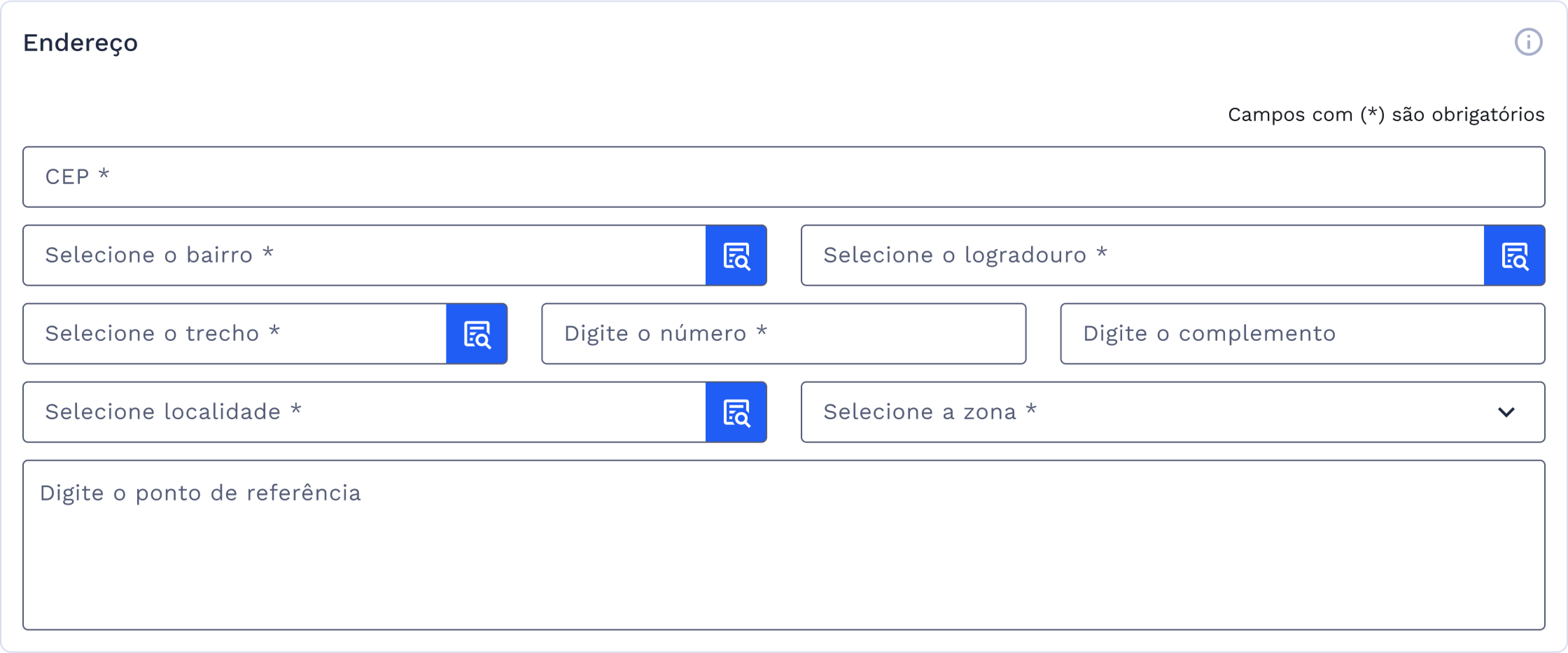Click the 'Campos com (*) são obrigatórios' note
1568x653 pixels.
point(1385,114)
